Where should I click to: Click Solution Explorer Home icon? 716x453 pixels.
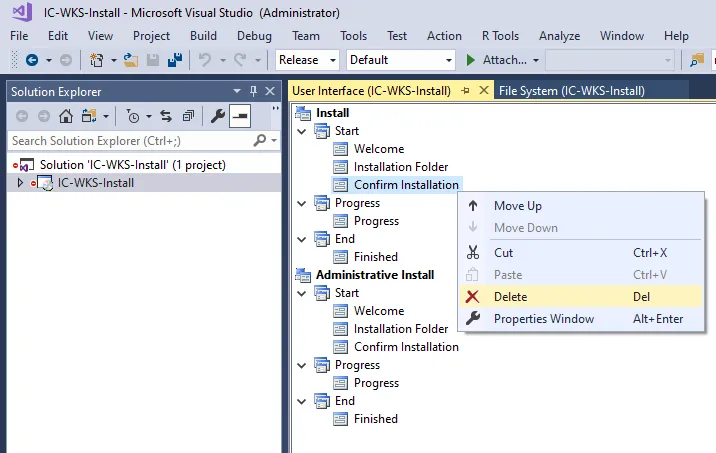point(66,116)
